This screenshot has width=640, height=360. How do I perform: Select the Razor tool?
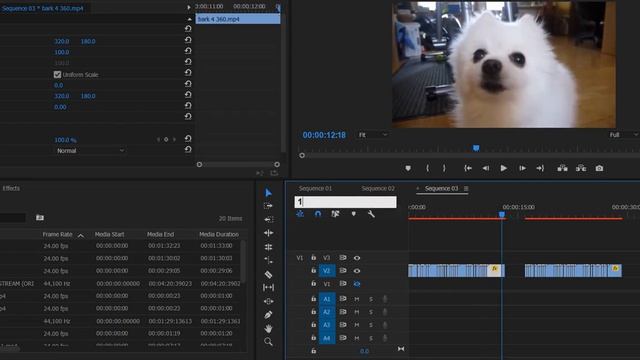pyautogui.click(x=268, y=274)
